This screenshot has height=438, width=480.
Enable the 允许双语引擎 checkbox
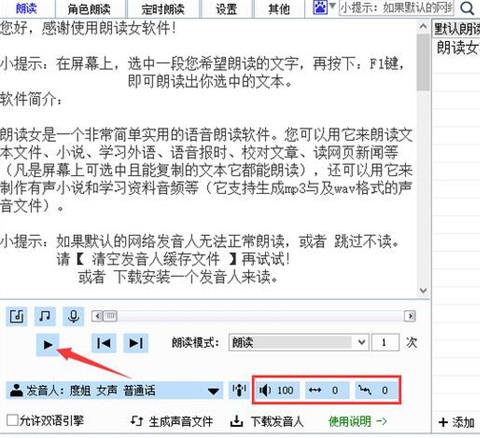[12, 420]
